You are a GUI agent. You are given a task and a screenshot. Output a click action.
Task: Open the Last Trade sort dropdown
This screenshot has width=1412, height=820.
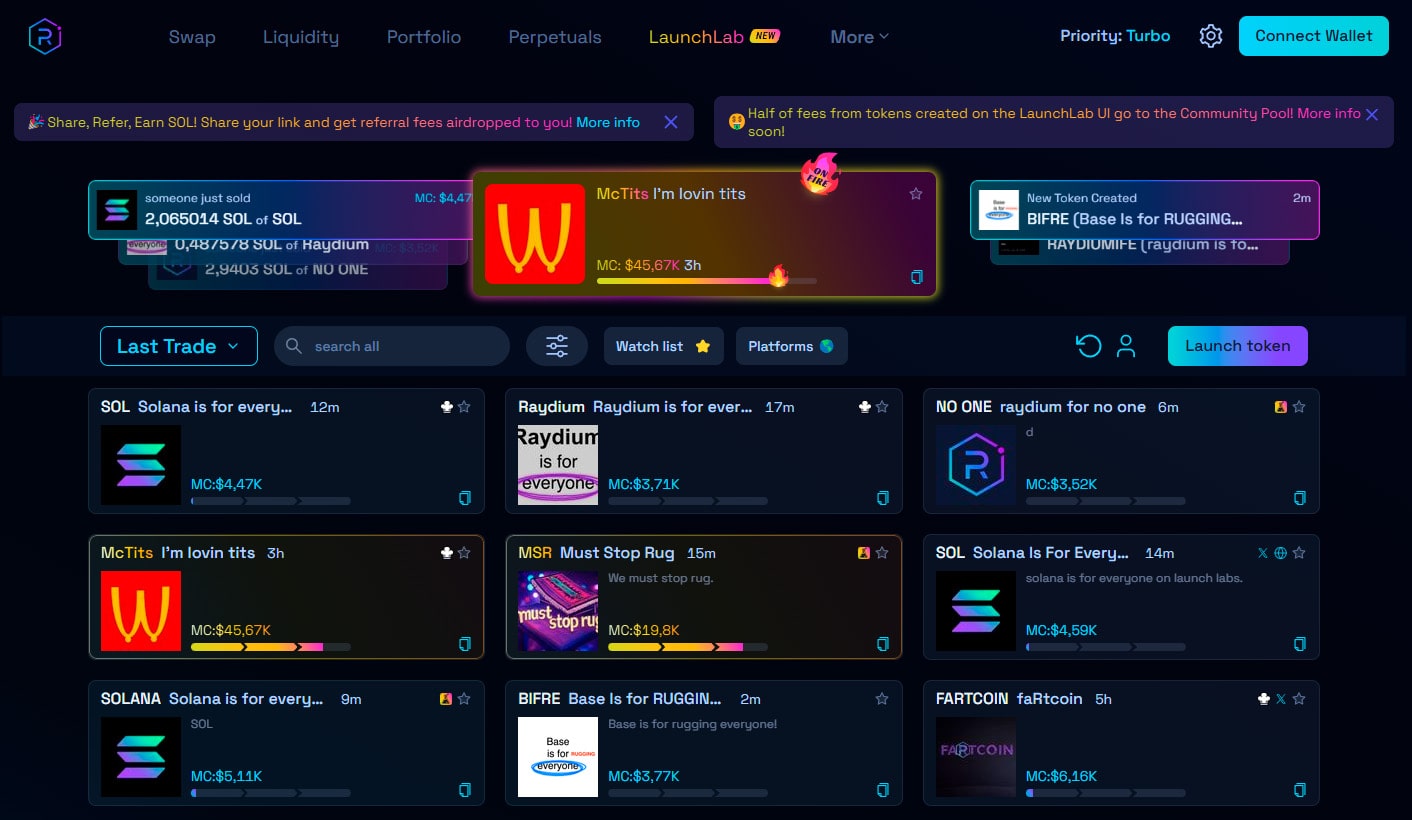179,346
